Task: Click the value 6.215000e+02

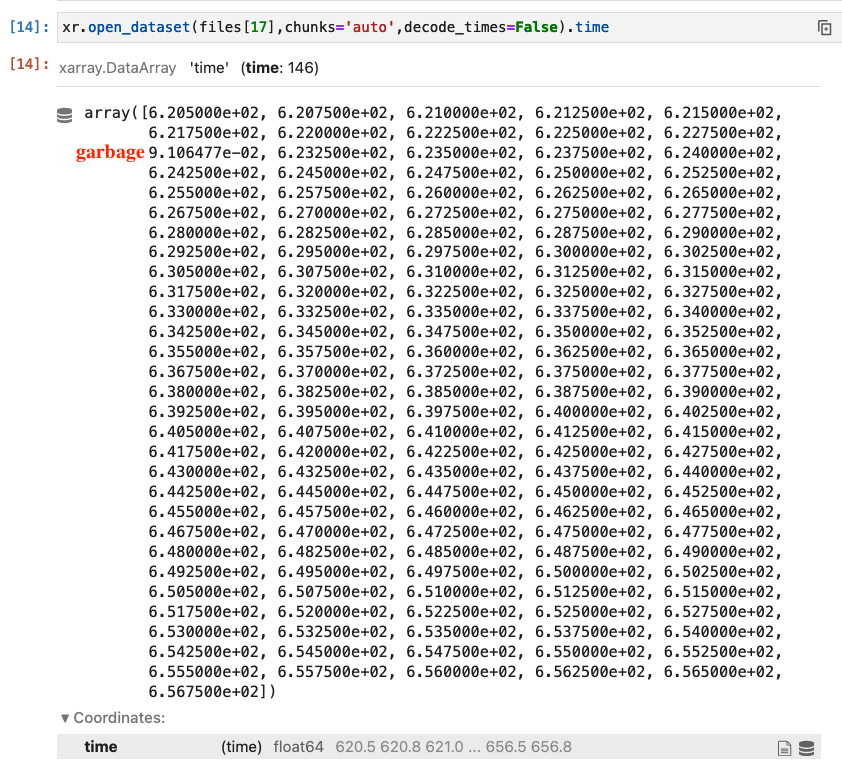Action: [x=719, y=113]
